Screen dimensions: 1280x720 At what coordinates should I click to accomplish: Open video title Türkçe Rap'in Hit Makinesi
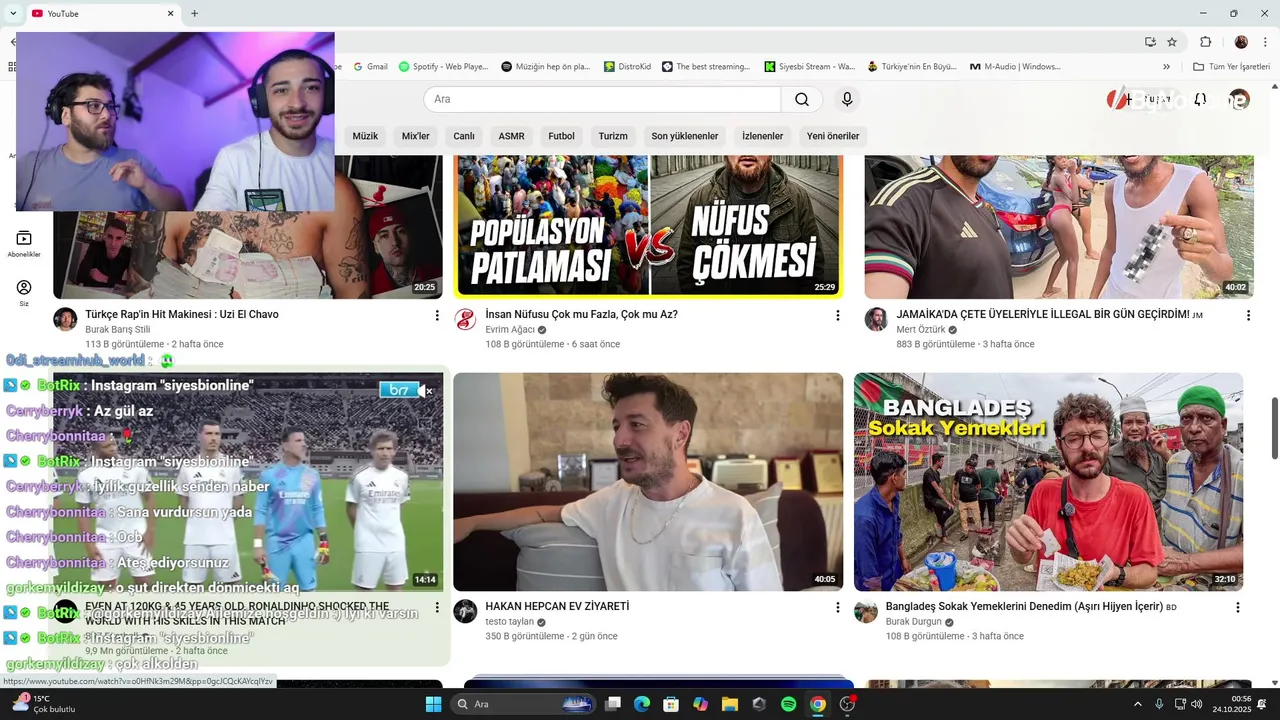182,315
